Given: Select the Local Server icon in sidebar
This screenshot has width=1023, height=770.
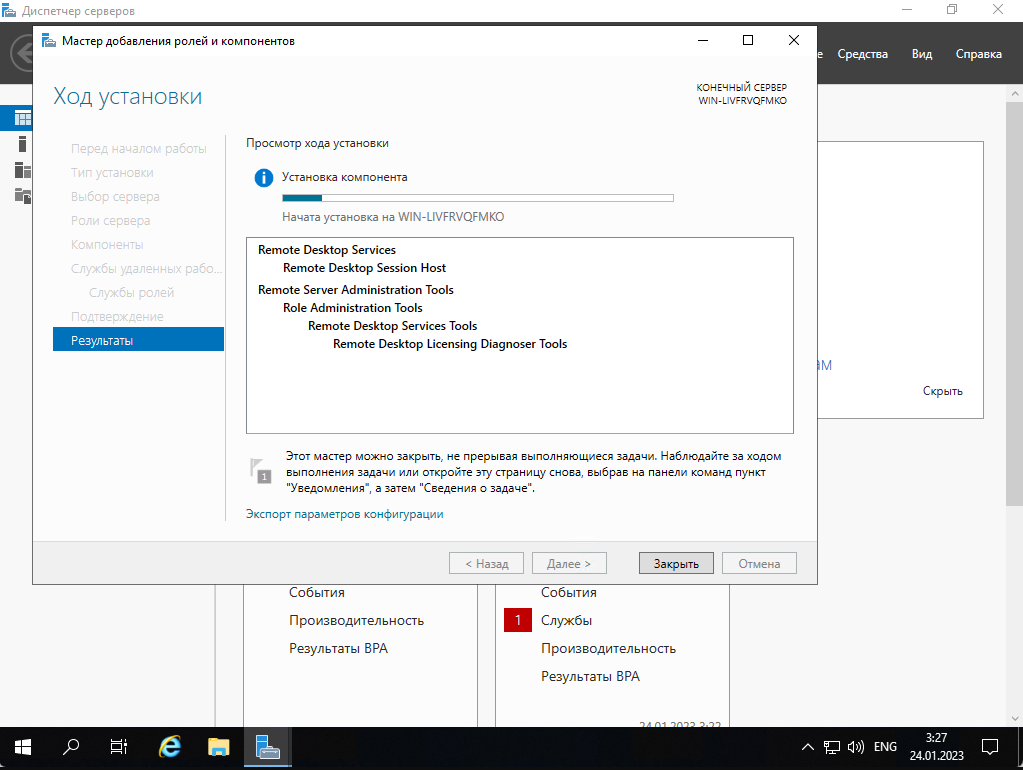Looking at the screenshot, I should [x=22, y=144].
